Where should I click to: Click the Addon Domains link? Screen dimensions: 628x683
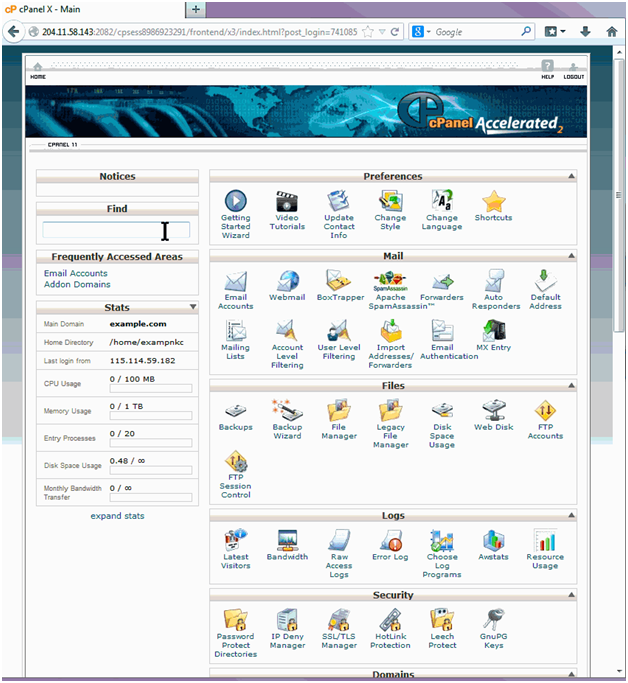77,284
